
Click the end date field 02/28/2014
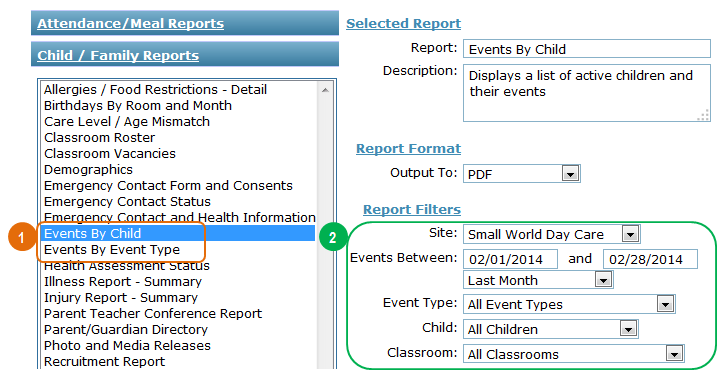(x=650, y=259)
